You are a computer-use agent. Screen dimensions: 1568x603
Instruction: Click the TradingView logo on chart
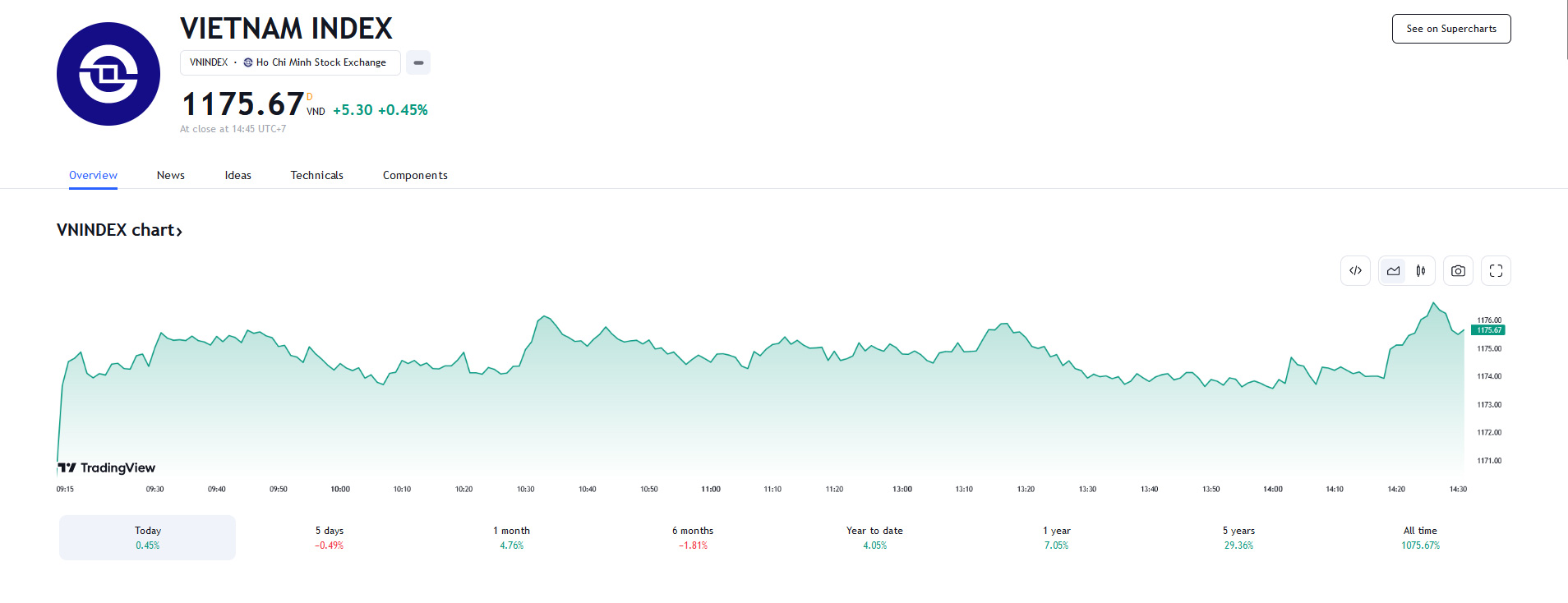[x=107, y=467]
